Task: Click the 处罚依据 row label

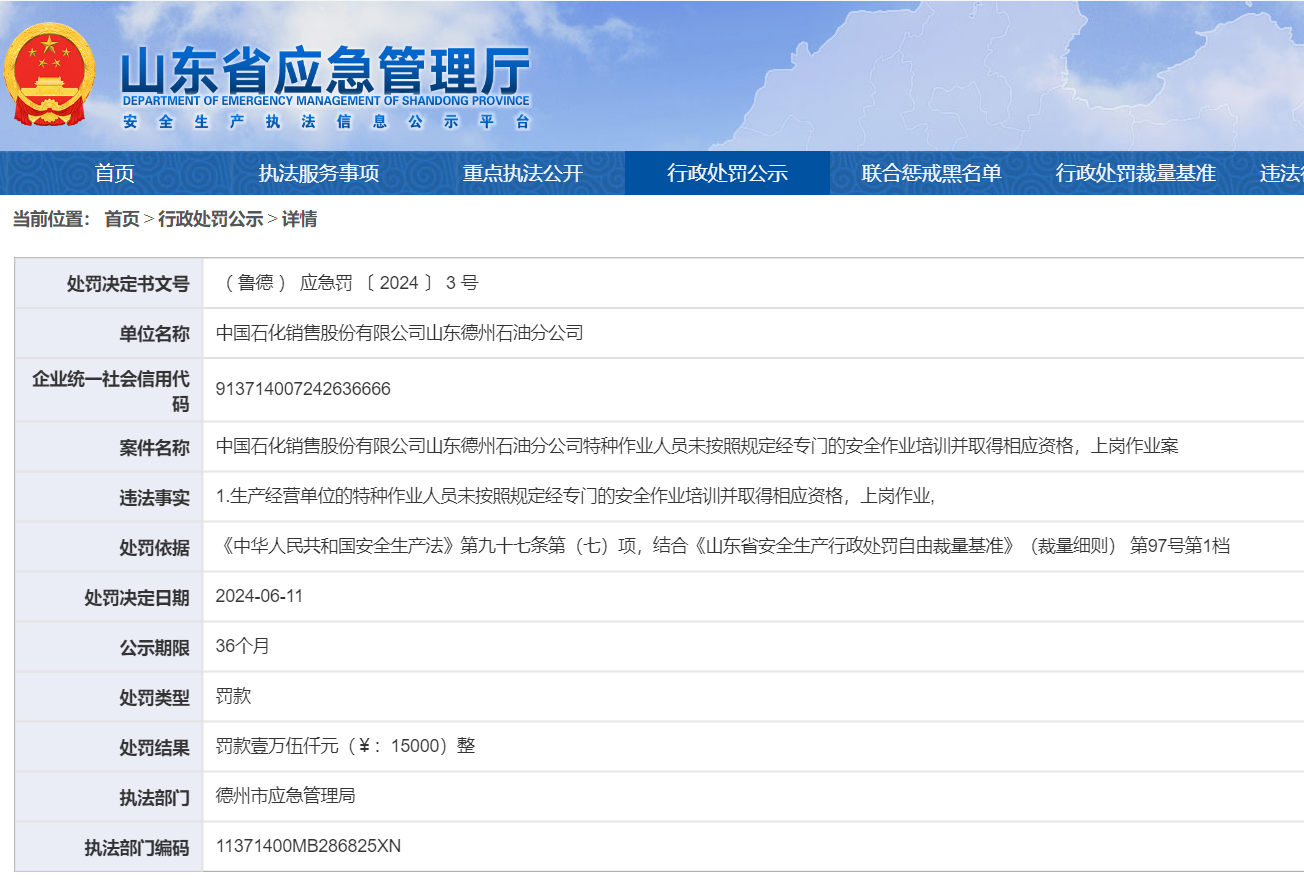Action: coord(154,548)
